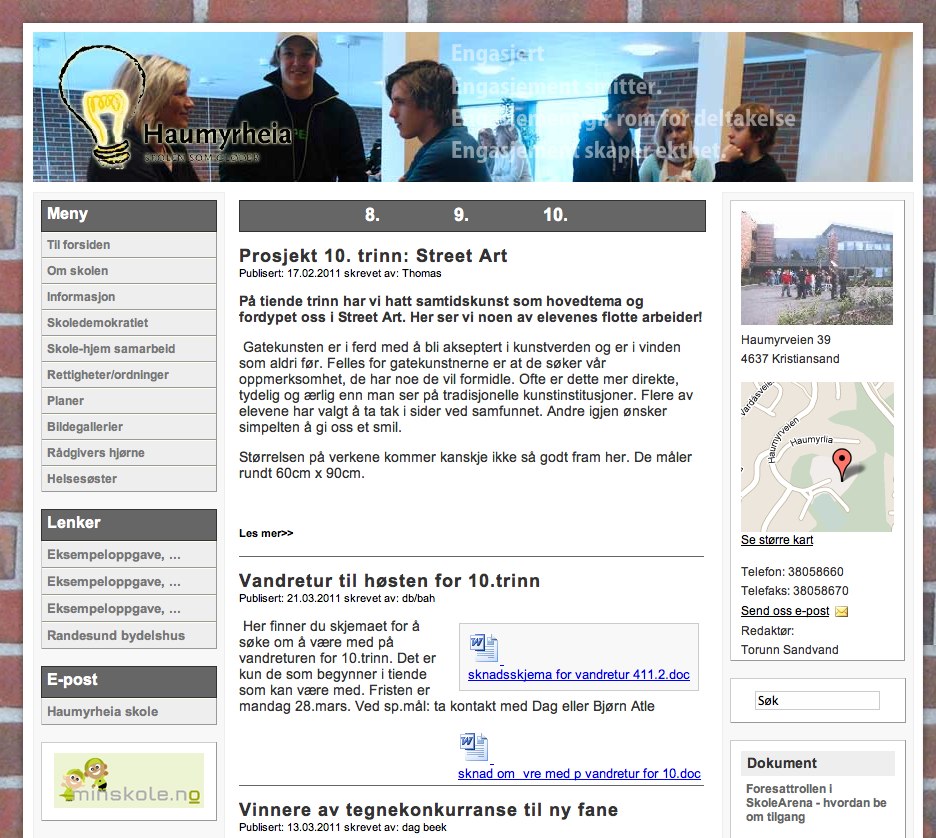Open Prosjekt 10. trinn: Street Art headline
936x838 pixels.
pyautogui.click(x=373, y=255)
